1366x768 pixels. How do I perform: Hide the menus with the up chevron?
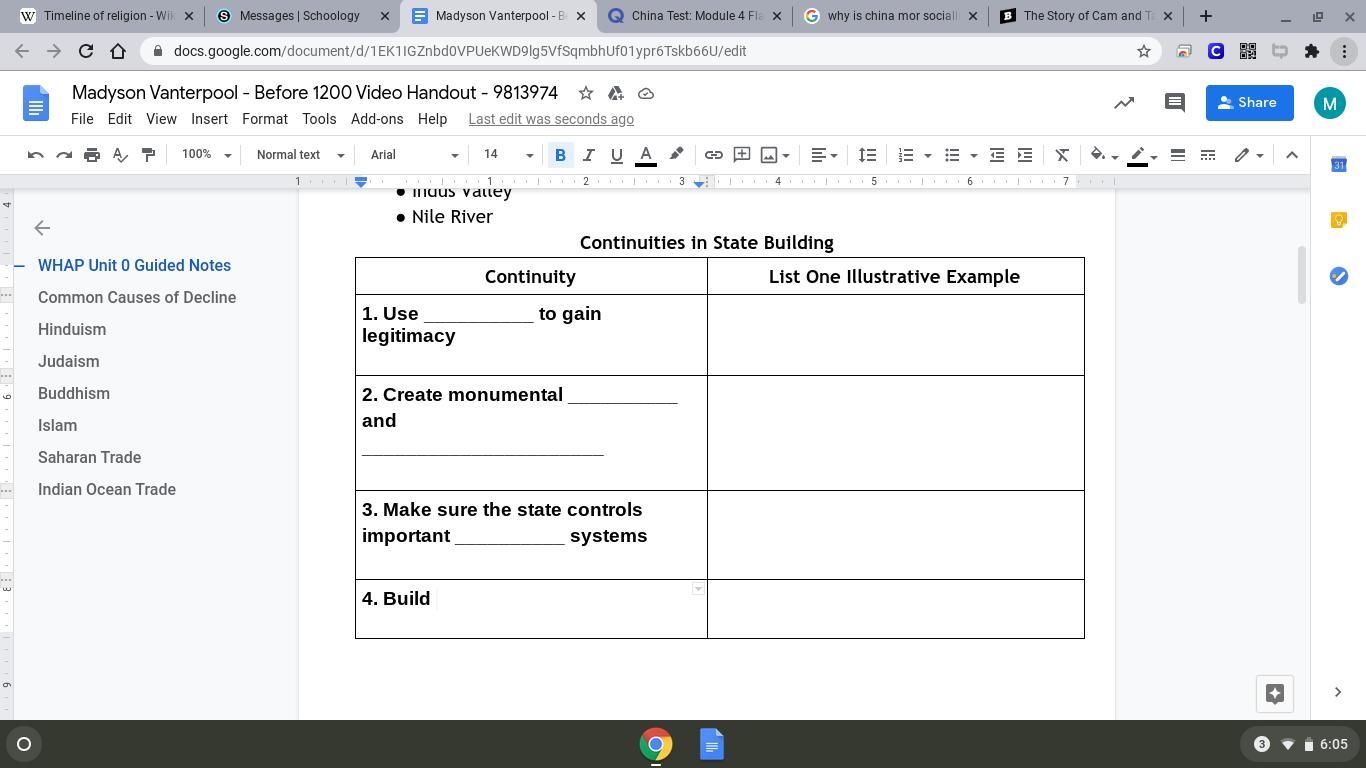coord(1291,155)
